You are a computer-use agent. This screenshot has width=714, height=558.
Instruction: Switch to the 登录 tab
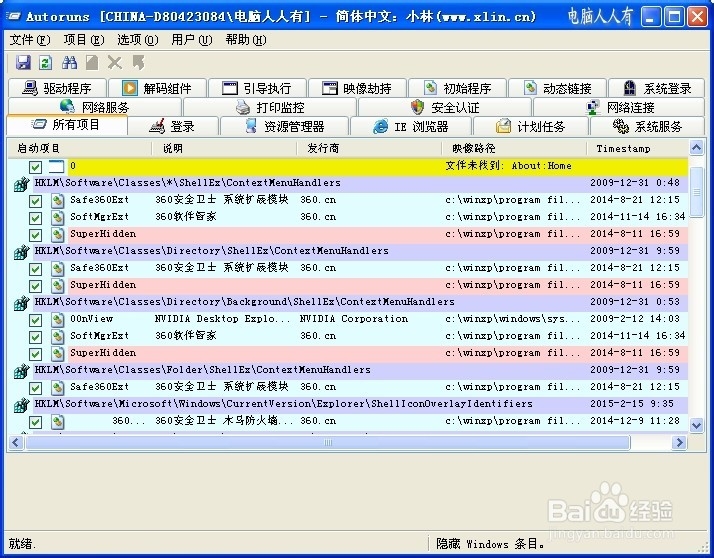coord(173,126)
